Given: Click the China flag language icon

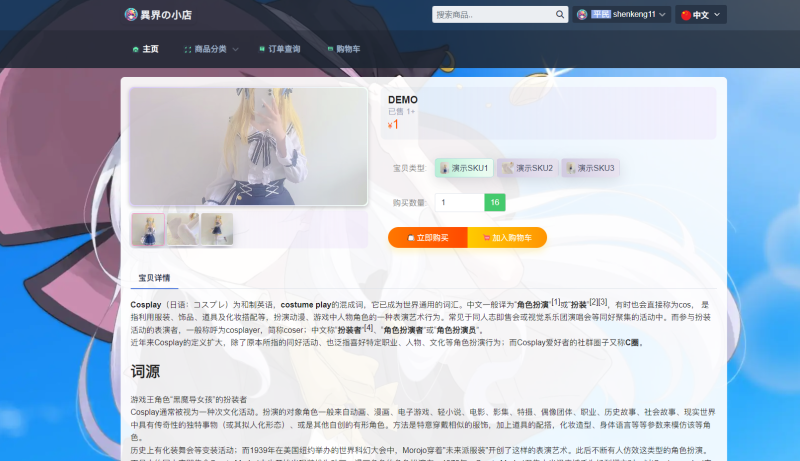Looking at the screenshot, I should tap(686, 15).
